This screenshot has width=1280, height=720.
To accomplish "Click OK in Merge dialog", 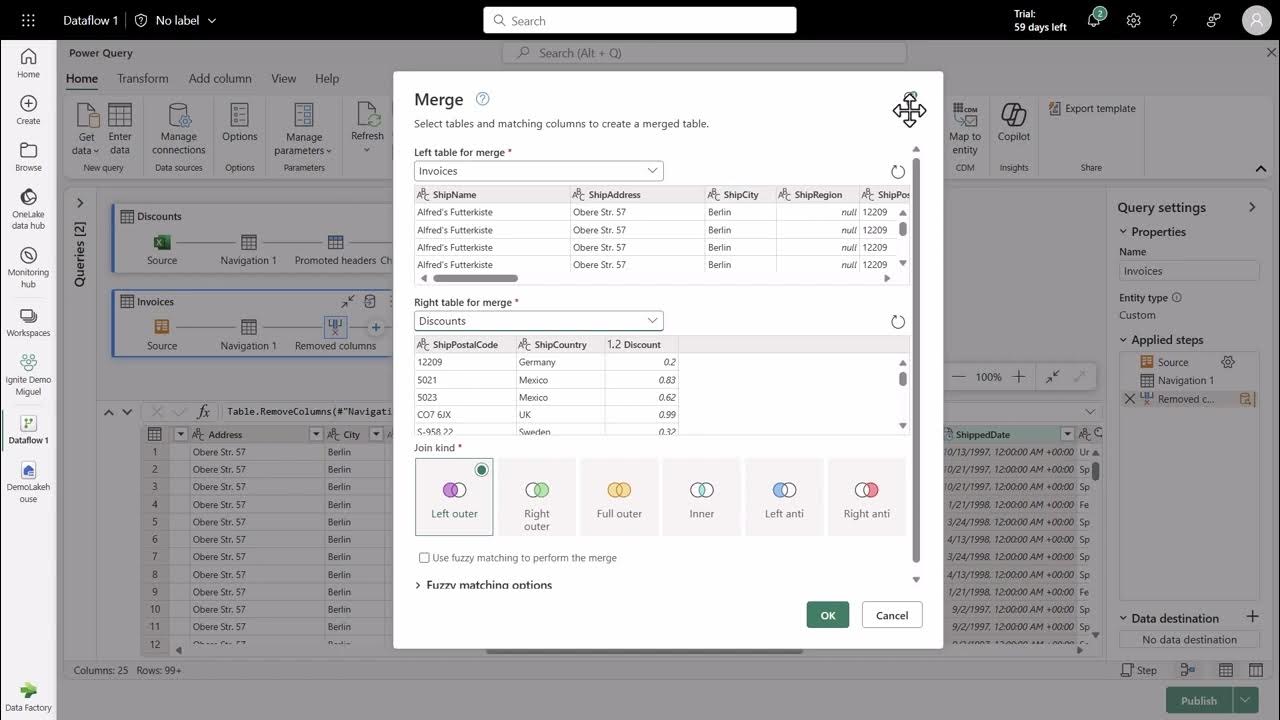I will pos(828,615).
